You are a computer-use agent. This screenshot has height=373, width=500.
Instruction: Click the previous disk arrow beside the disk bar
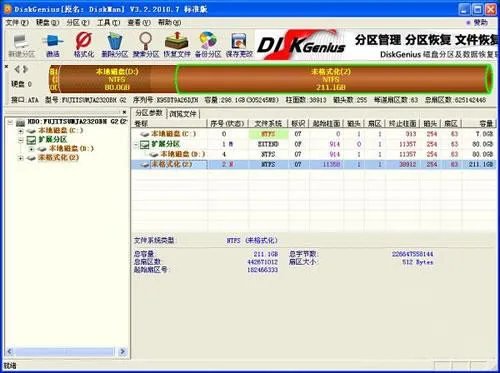[x=17, y=69]
